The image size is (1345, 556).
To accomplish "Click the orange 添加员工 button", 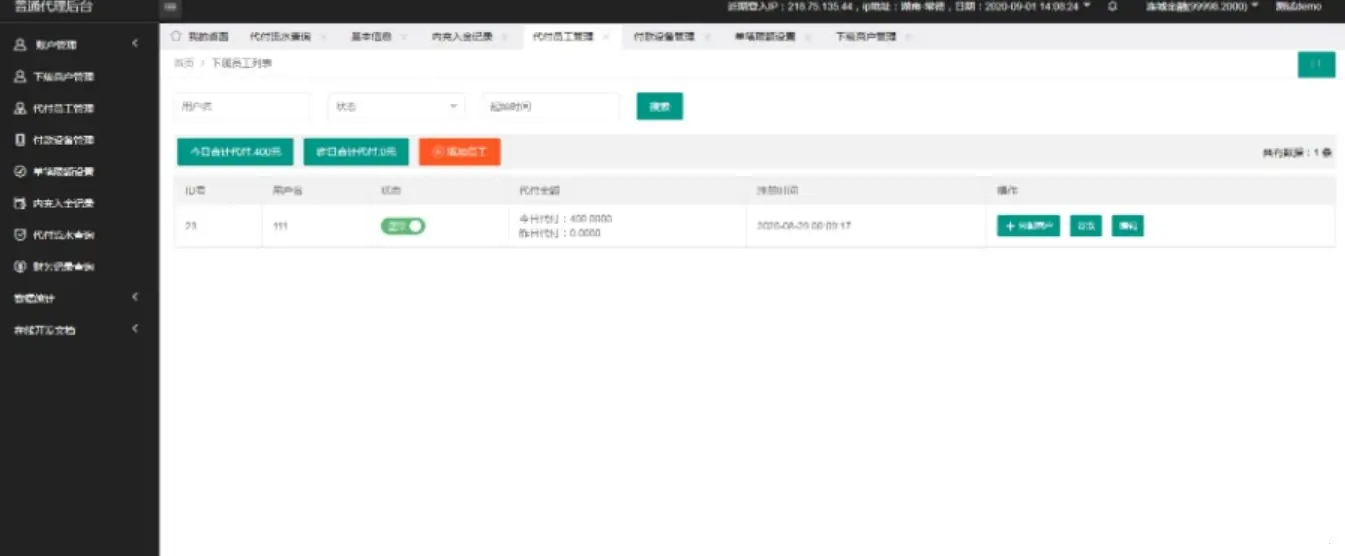I will tap(459, 152).
